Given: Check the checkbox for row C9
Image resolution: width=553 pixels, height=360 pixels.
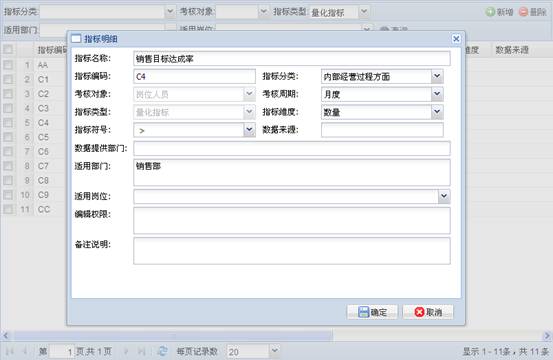Looking at the screenshot, I should point(8,195).
